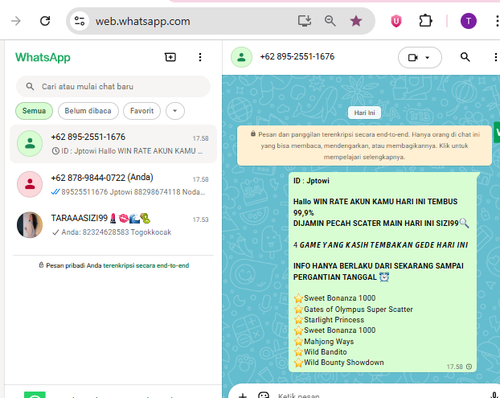The width and height of the screenshot is (500, 398).
Task: Click the green avatar of the +62 895 chat row
Action: (30, 144)
